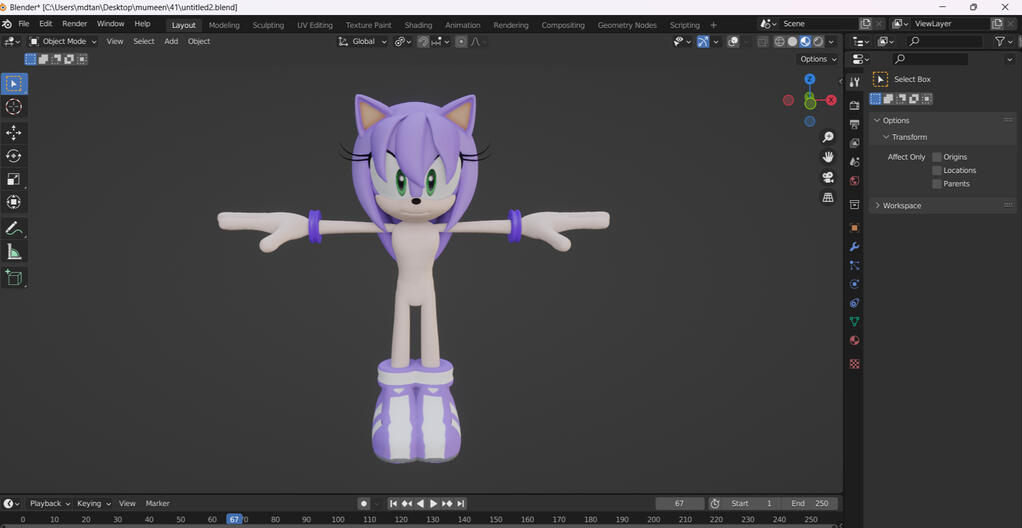Switch to the Modeling workspace tab

[x=224, y=25]
